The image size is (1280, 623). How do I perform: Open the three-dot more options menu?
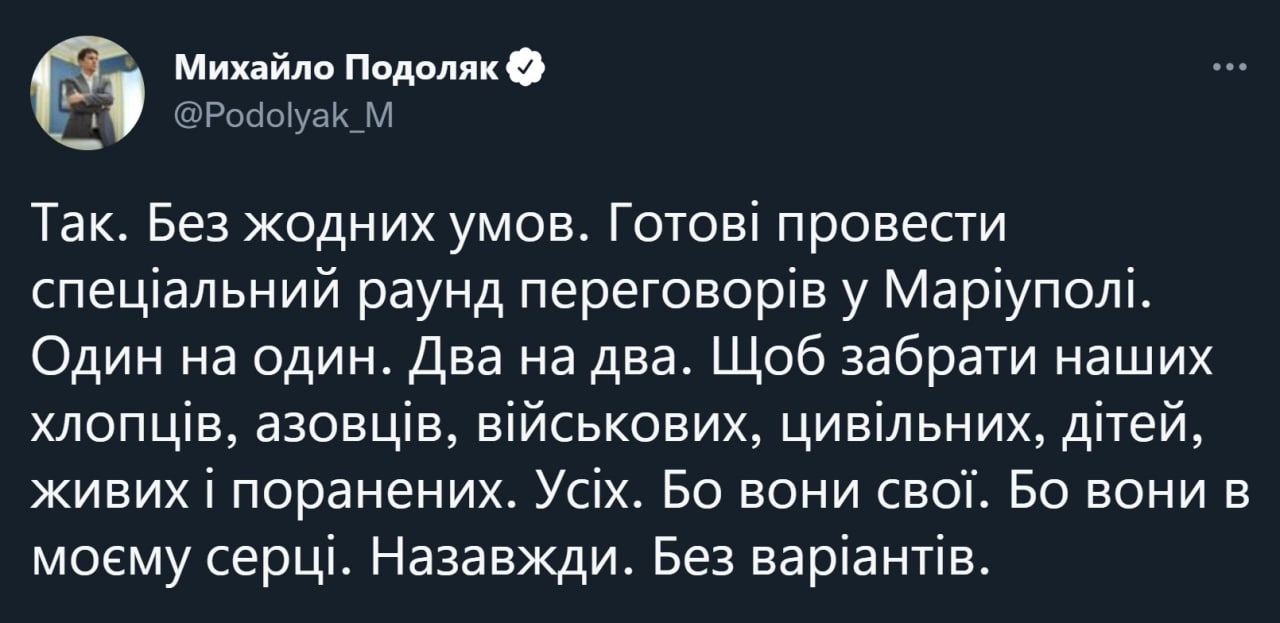1229,69
